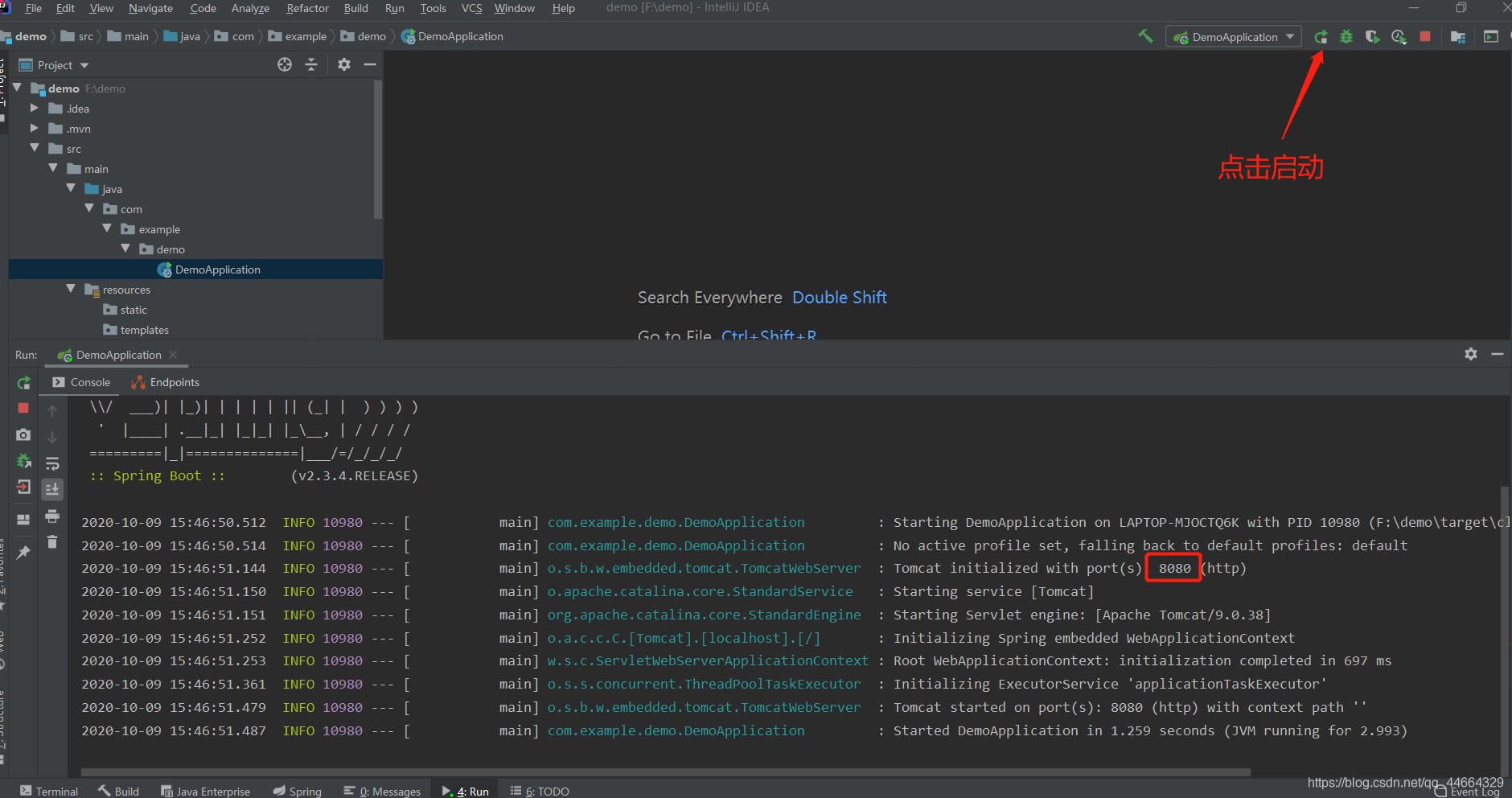Close the DemoApplication run tab
This screenshot has width=1512, height=798.
pyautogui.click(x=173, y=355)
